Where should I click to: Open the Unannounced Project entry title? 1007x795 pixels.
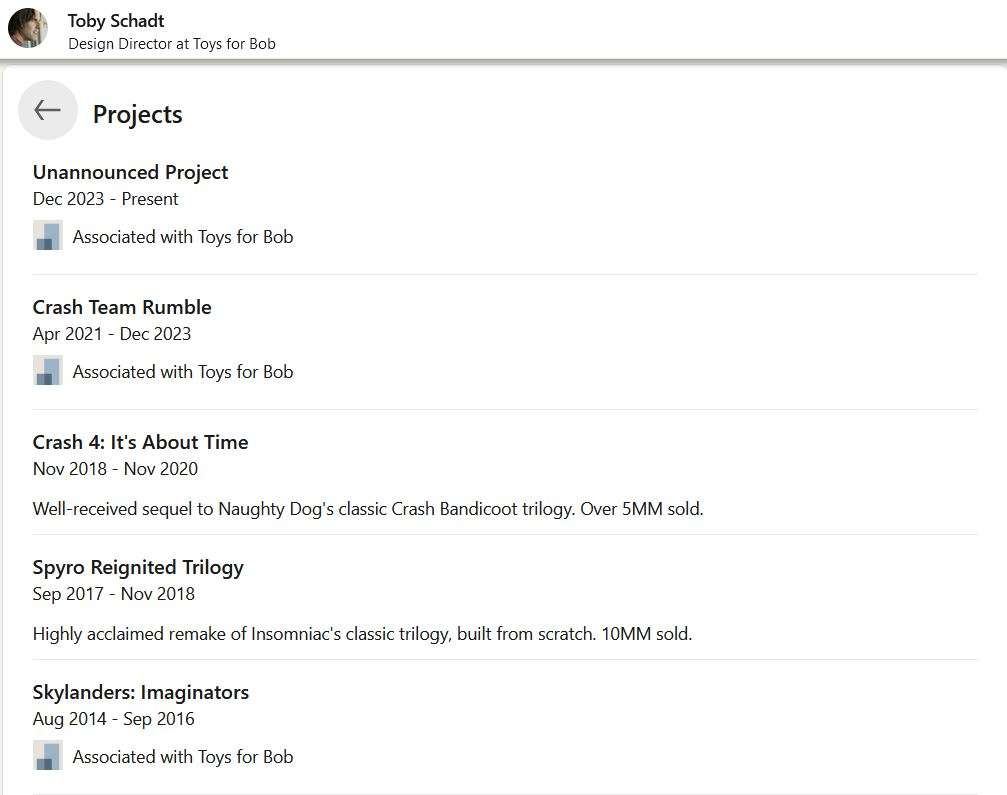130,172
